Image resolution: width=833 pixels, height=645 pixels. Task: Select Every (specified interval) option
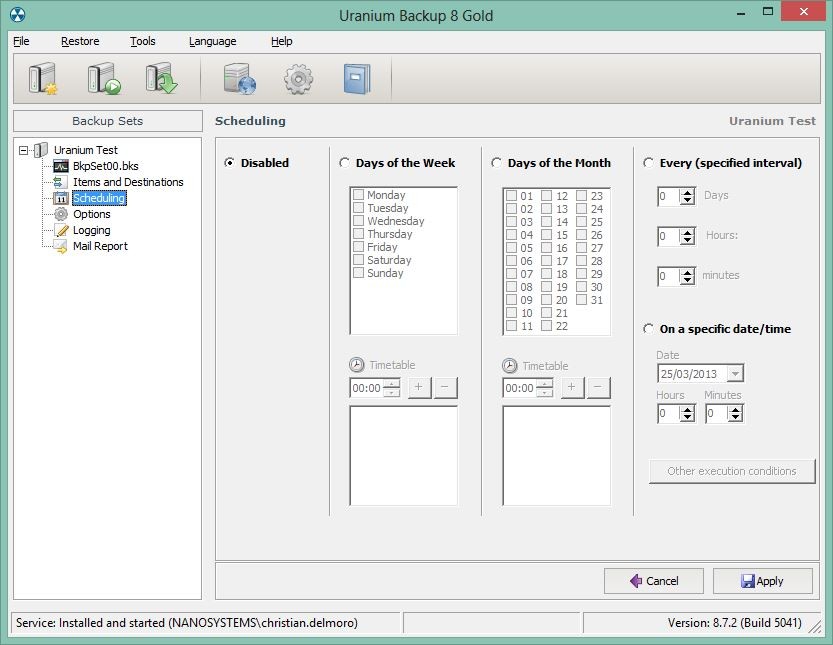click(x=648, y=163)
